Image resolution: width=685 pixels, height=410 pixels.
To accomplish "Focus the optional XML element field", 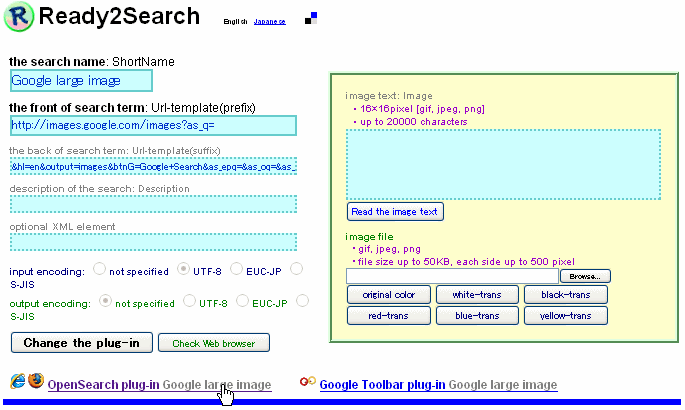I will coord(153,242).
